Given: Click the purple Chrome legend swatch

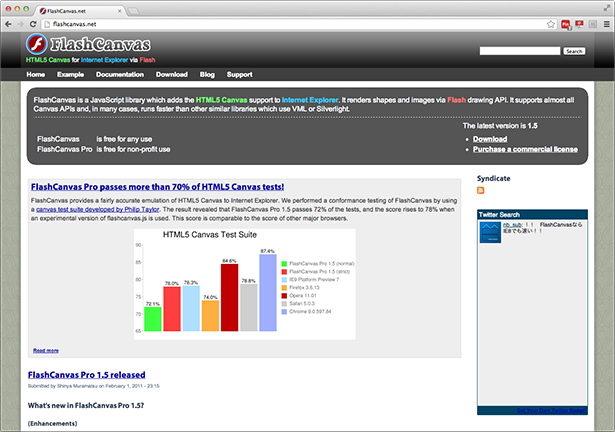Looking at the screenshot, I should click(284, 312).
